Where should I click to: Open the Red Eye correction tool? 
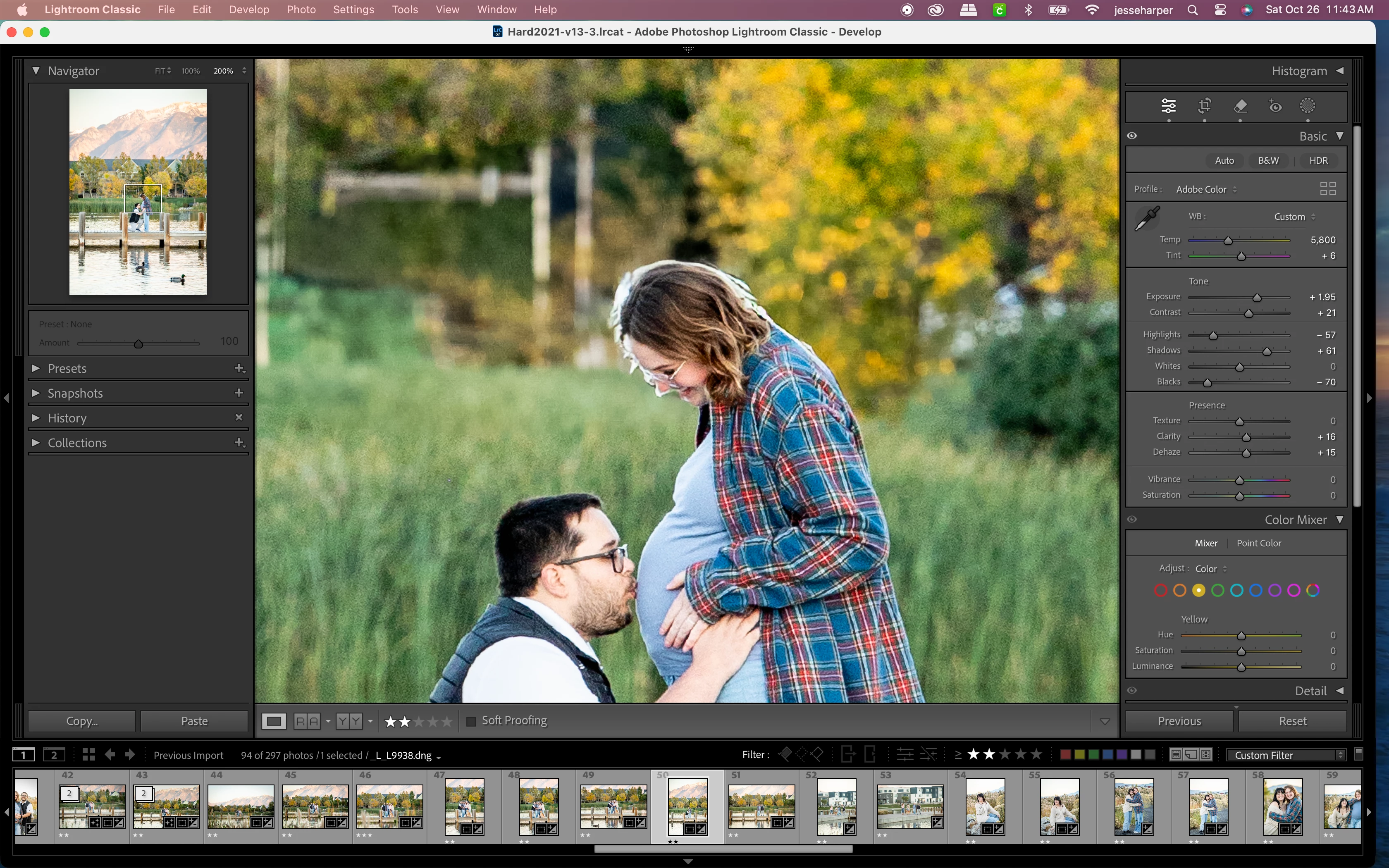click(x=1275, y=106)
